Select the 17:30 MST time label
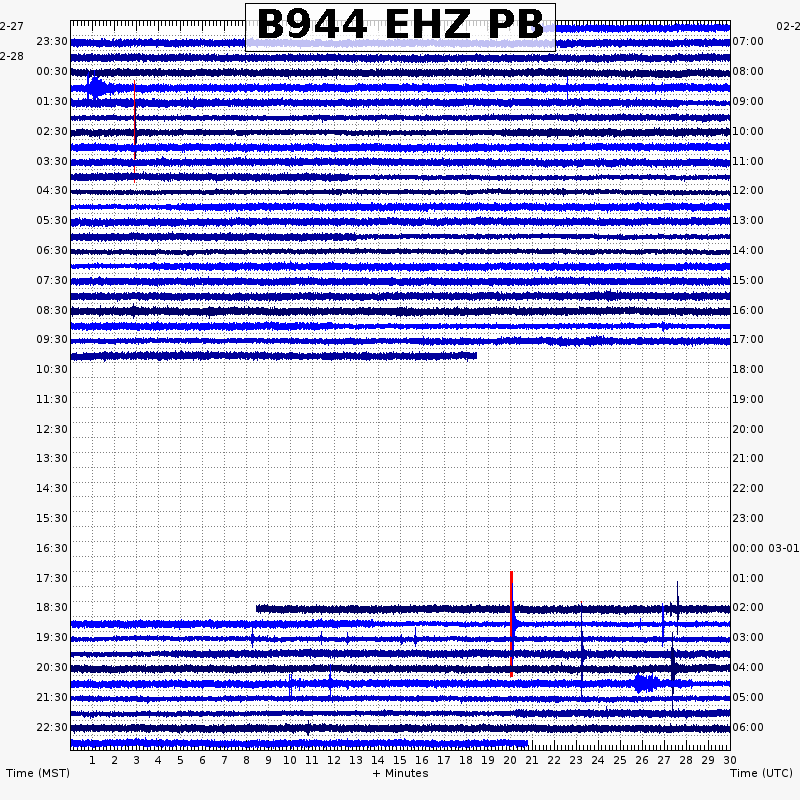 point(52,579)
